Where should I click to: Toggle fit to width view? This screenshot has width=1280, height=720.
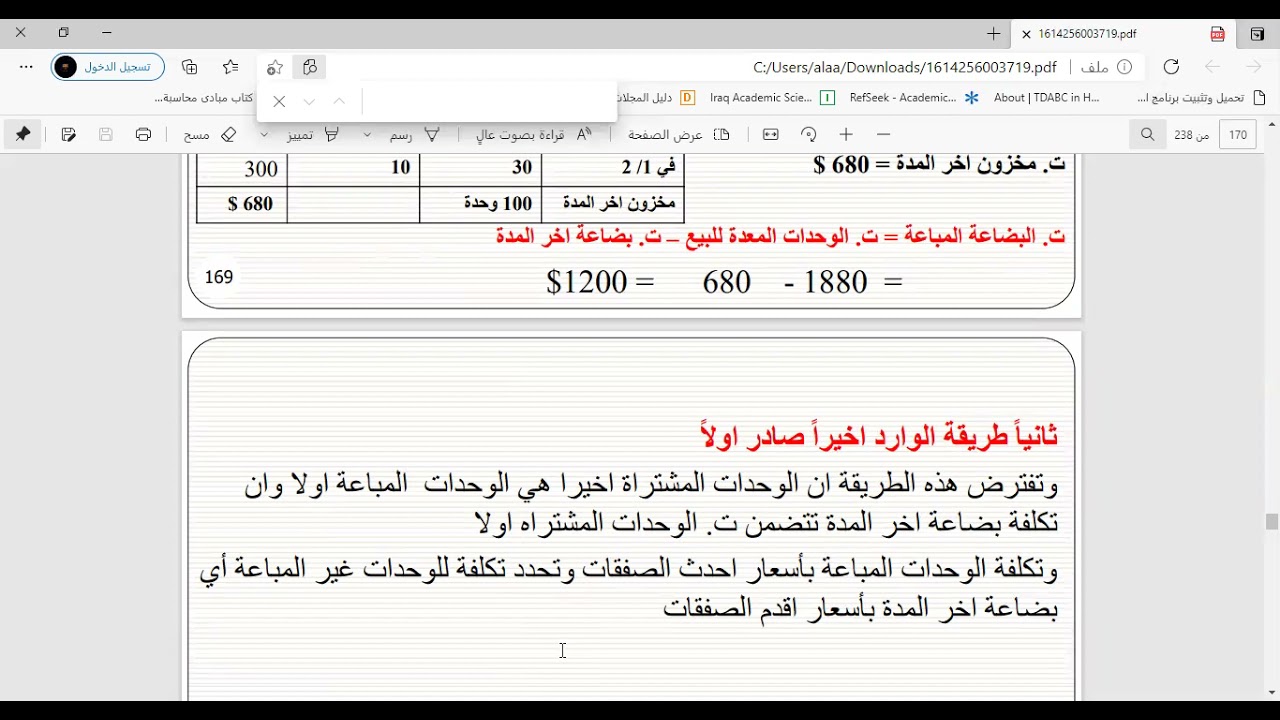770,134
